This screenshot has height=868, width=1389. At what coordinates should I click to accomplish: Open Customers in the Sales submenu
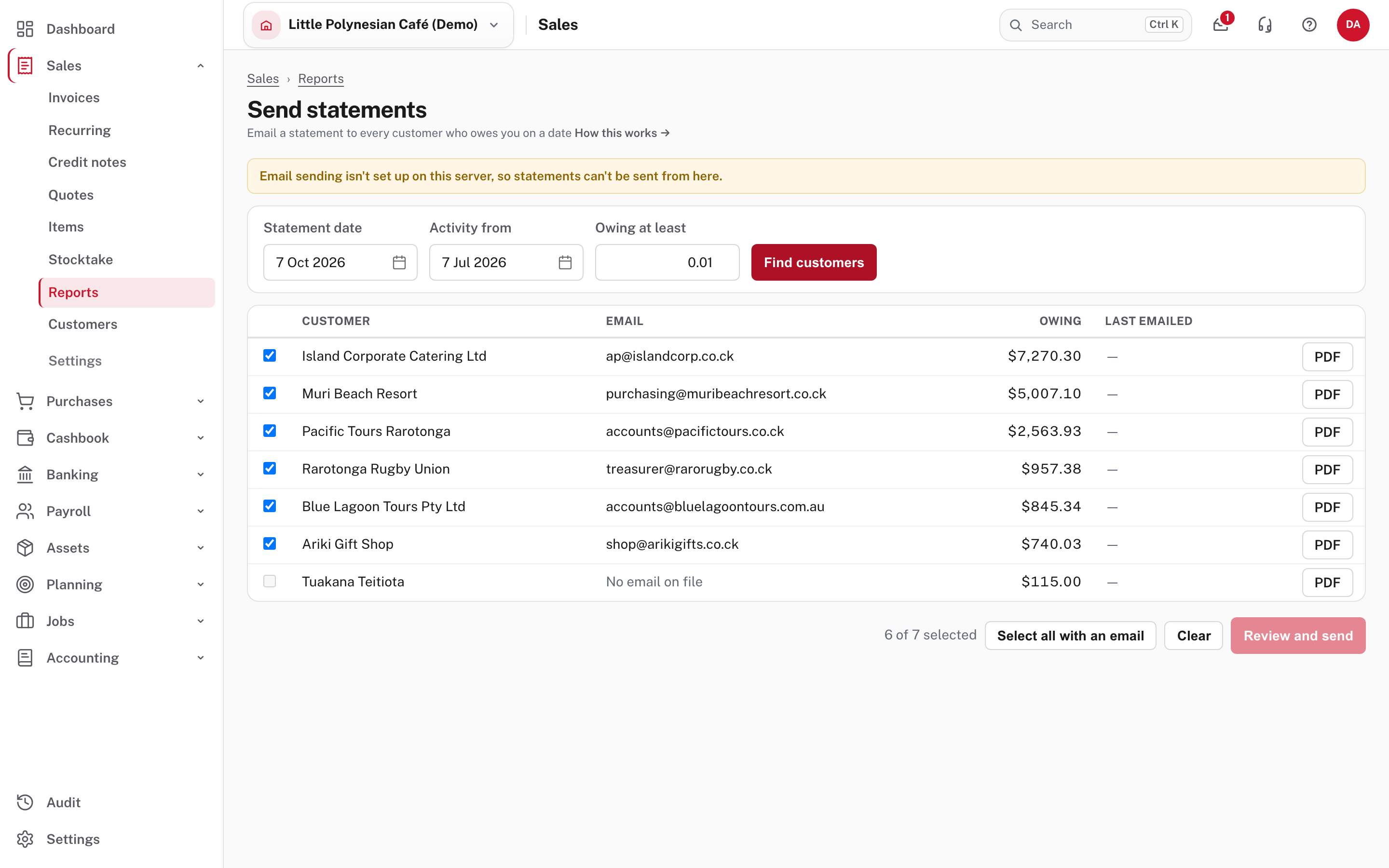click(x=82, y=325)
